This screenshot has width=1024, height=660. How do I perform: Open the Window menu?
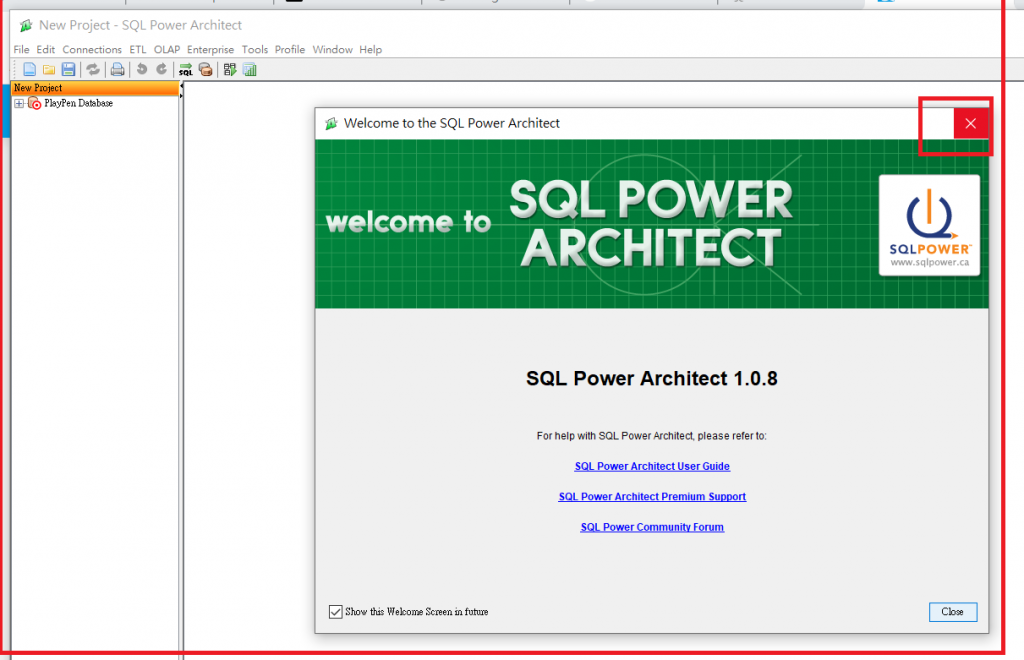pyautogui.click(x=332, y=50)
